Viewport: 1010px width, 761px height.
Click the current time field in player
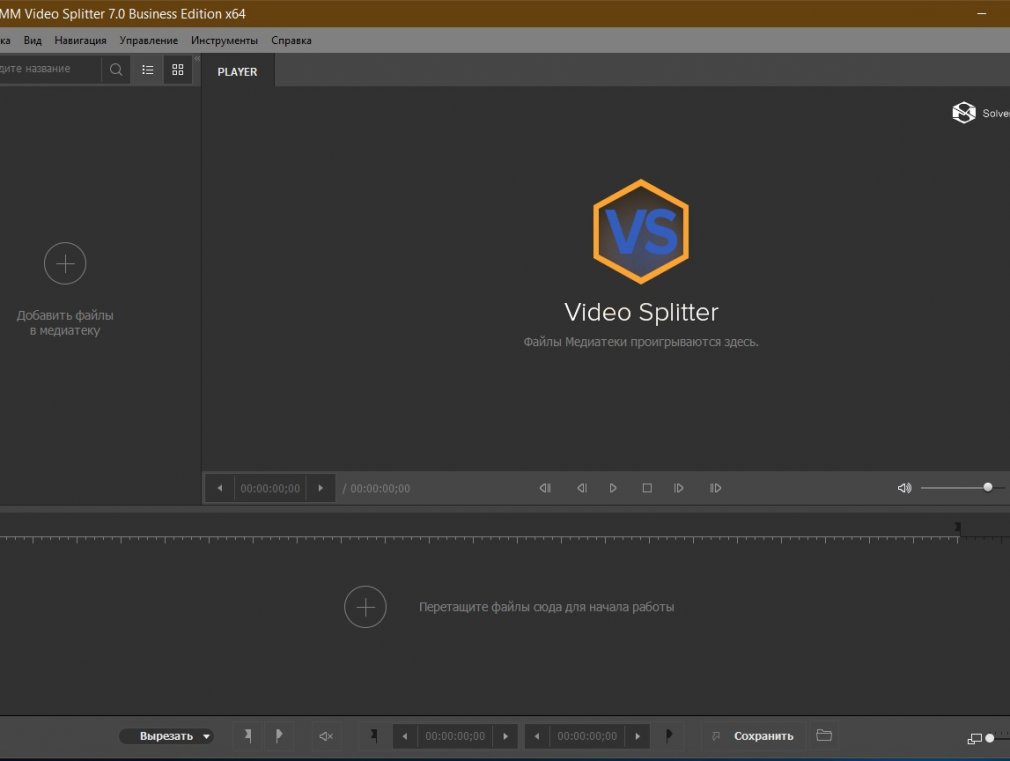coord(270,488)
